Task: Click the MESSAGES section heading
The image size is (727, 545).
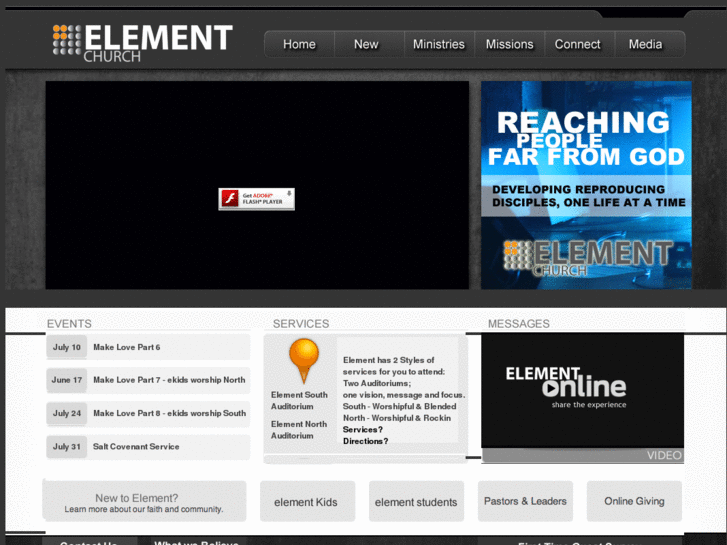Action: (x=518, y=324)
